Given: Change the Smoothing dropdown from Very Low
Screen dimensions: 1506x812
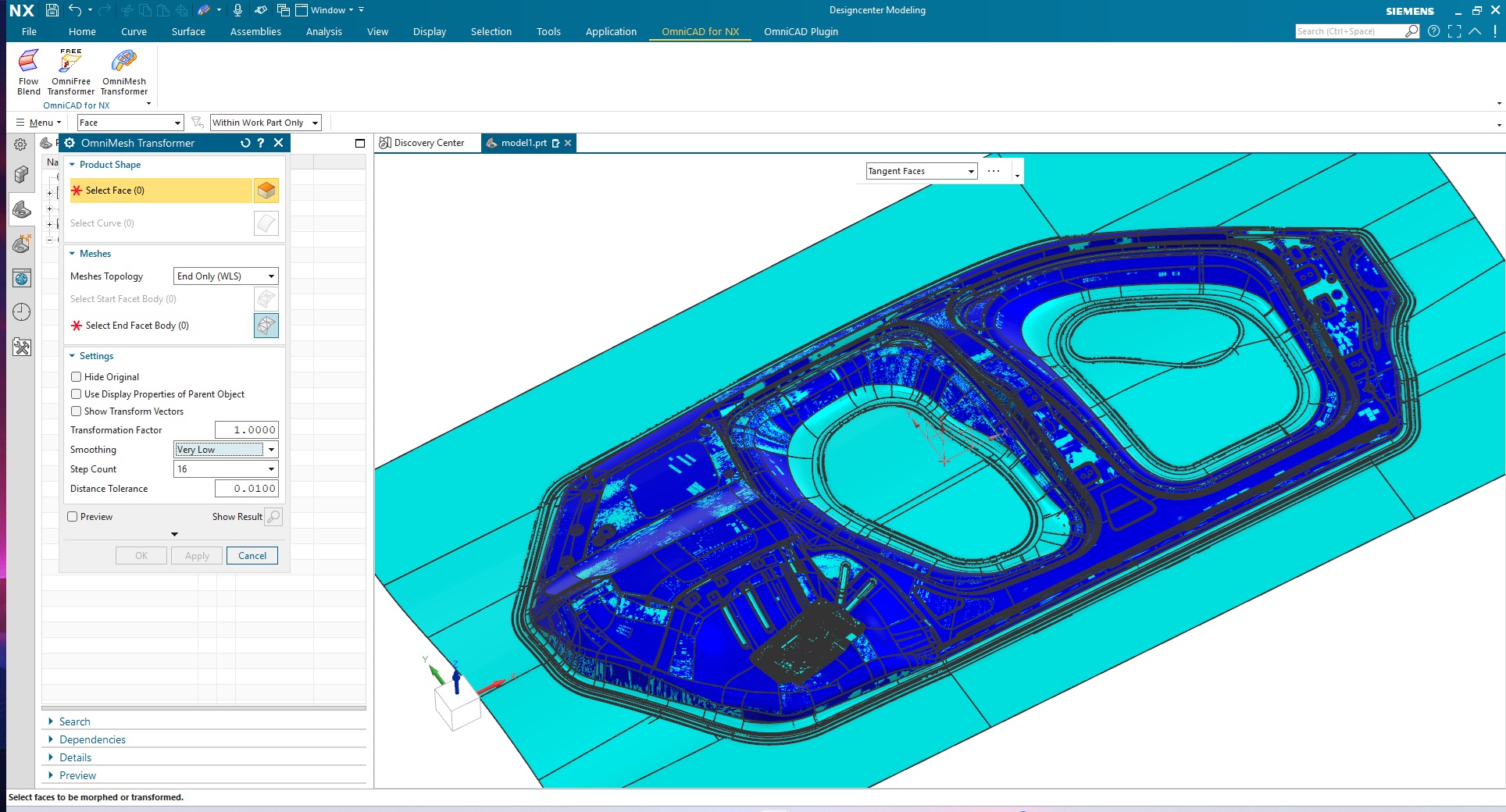Looking at the screenshot, I should click(225, 449).
